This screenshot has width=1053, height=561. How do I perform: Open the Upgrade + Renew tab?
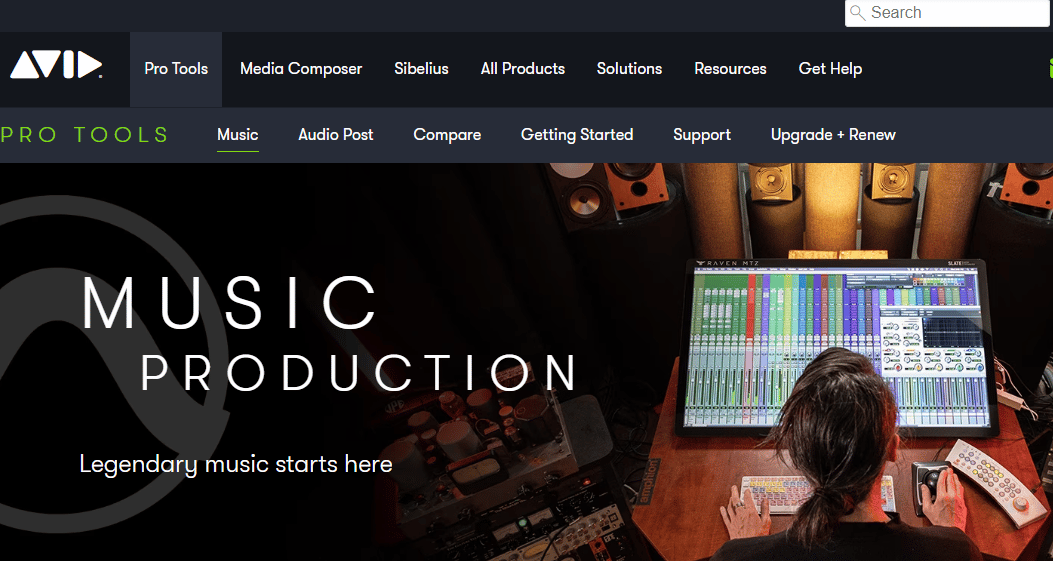(833, 135)
